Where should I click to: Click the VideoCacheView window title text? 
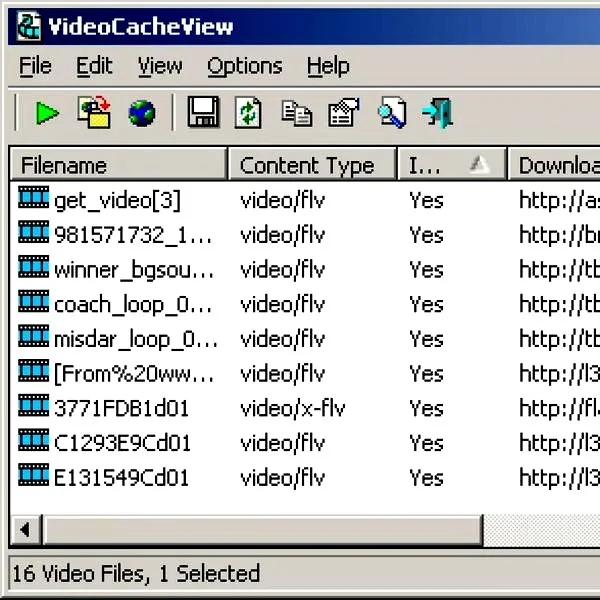click(x=141, y=27)
